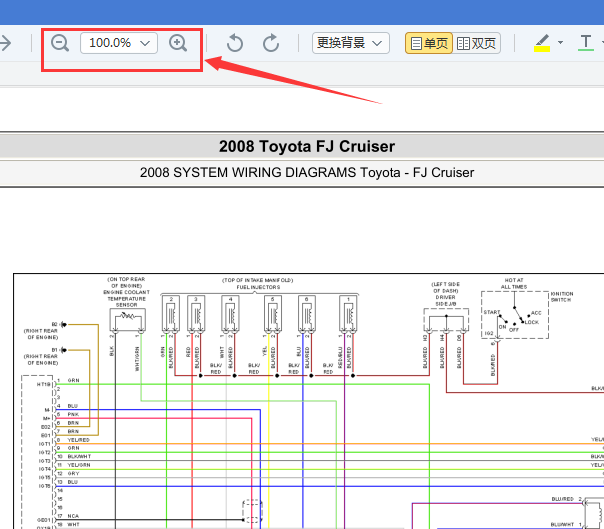Open highlighter color dropdown arrow

560,42
